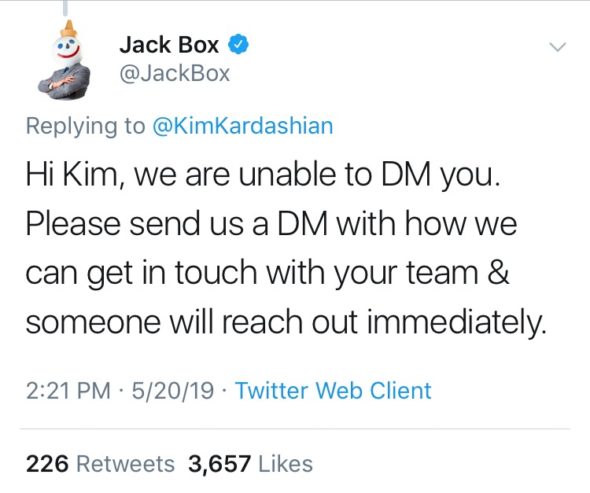
Task: View the list of 226 Retweets
Action: (100, 464)
